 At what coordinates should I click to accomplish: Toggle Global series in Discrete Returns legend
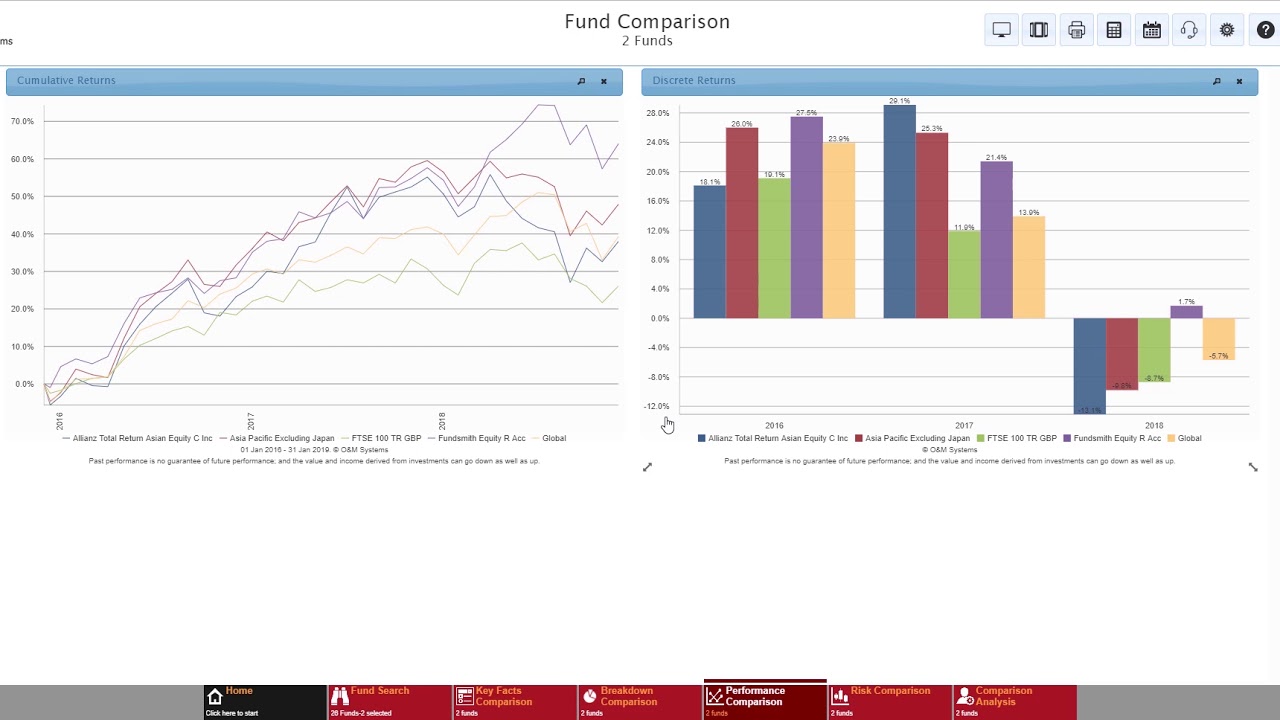1184,438
